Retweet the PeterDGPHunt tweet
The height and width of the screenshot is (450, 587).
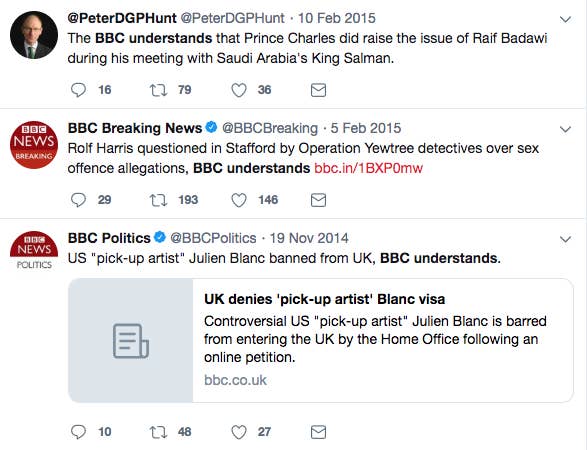click(158, 90)
